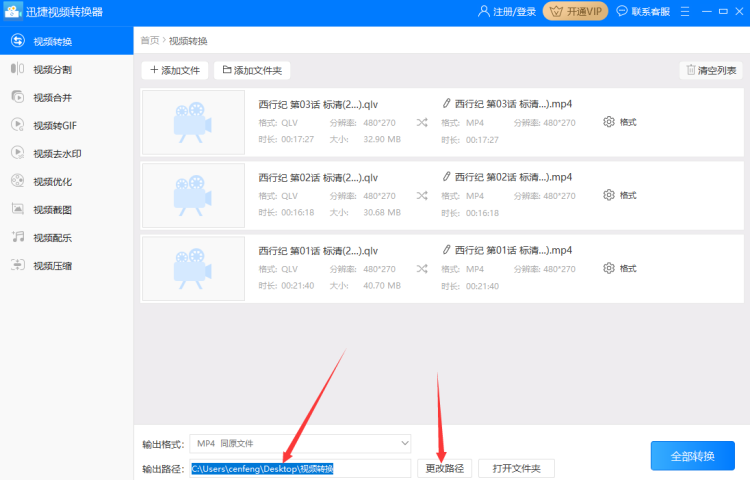
Task: Click the file size value 30.68 MB
Action: 382,212
